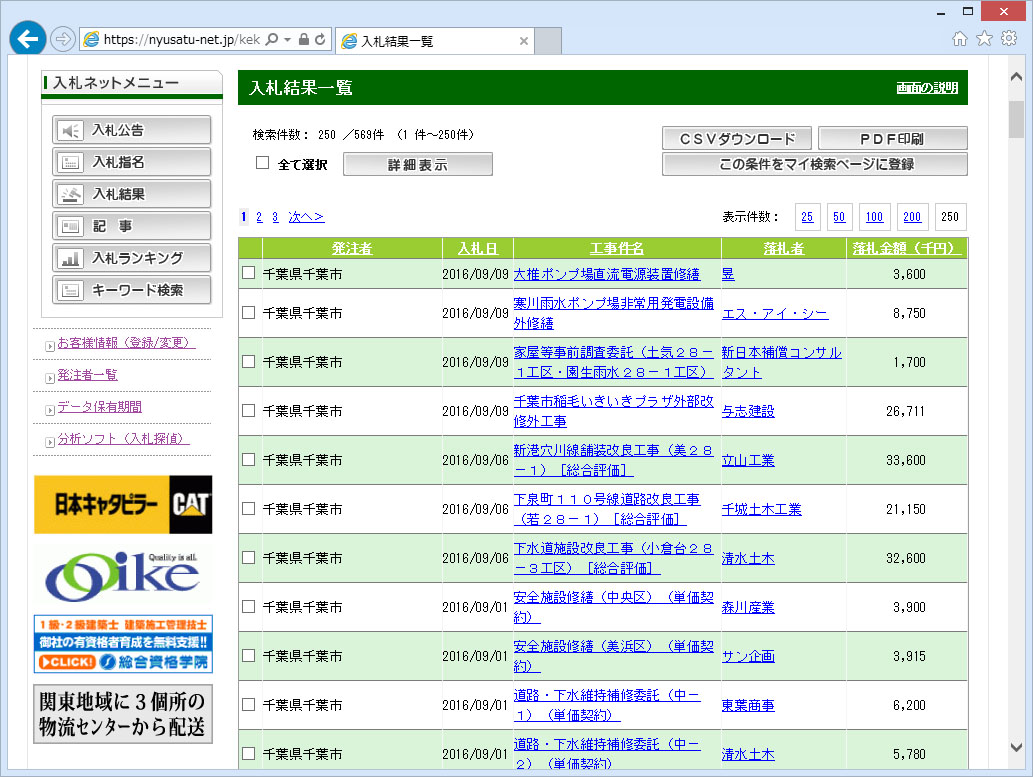1033x777 pixels.
Task: Click the megaphone icon beside 入札公告
Action: (70, 130)
